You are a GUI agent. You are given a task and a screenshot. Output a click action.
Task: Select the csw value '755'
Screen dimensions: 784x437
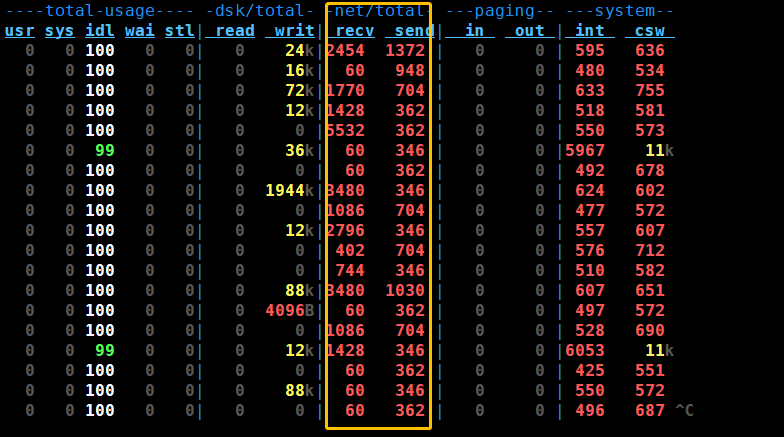650,90
